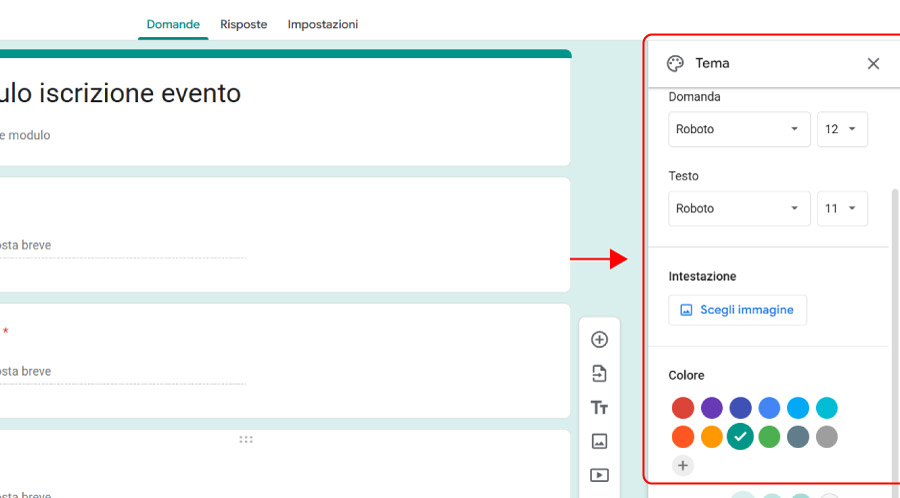Select the red color swatch

point(683,408)
